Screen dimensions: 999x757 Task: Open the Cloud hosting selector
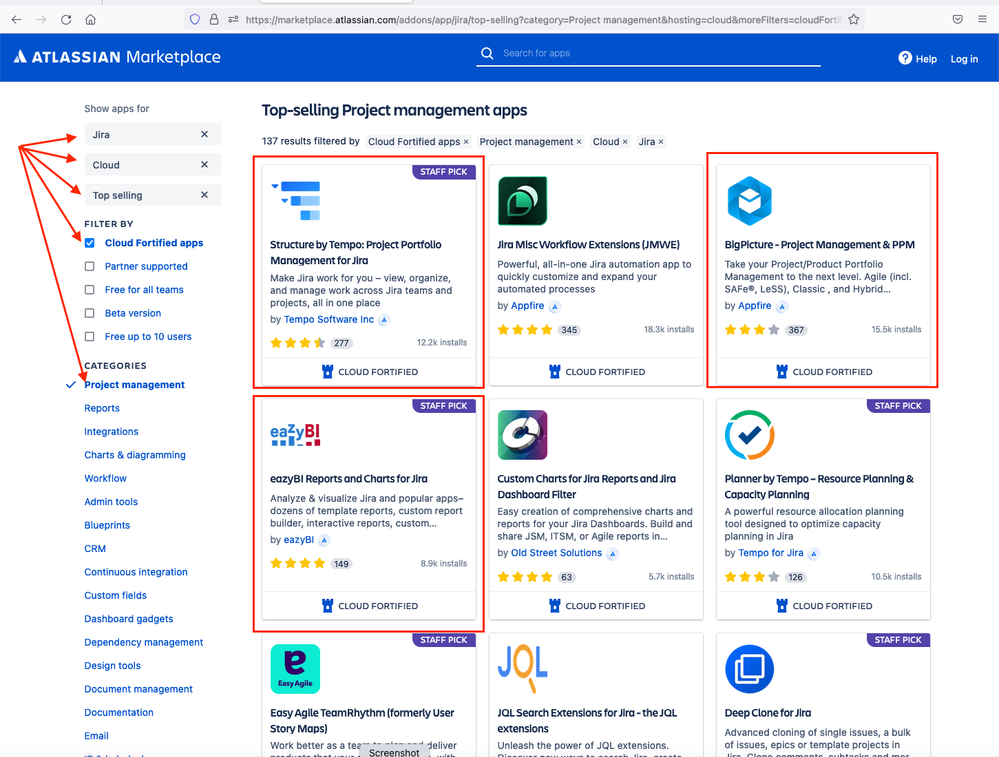(152, 164)
